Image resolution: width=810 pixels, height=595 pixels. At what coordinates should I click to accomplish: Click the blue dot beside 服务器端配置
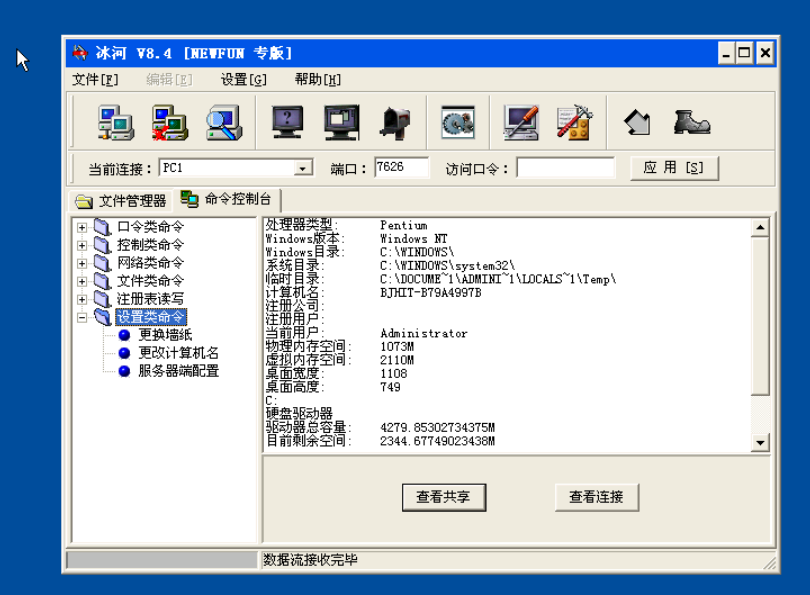pos(124,371)
